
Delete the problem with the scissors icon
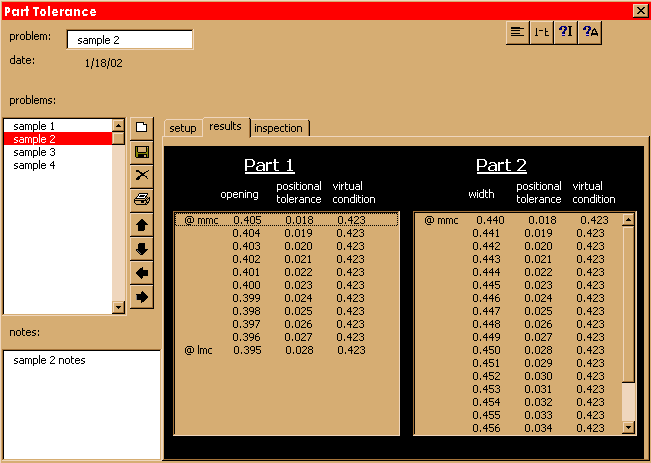click(x=142, y=176)
